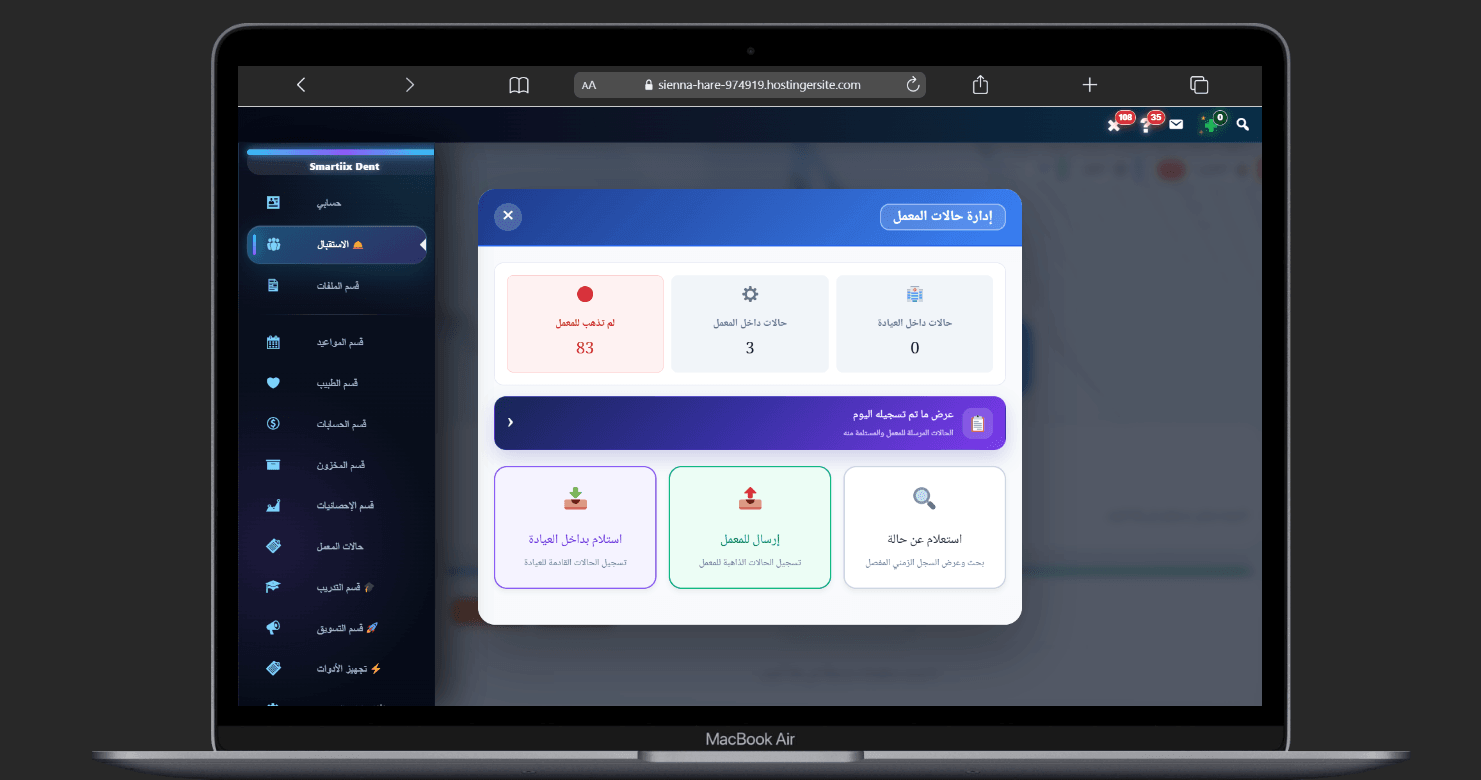1481x780 pixels.
Task: Close the إدارة حالات المعمل dialog
Action: click(x=508, y=216)
